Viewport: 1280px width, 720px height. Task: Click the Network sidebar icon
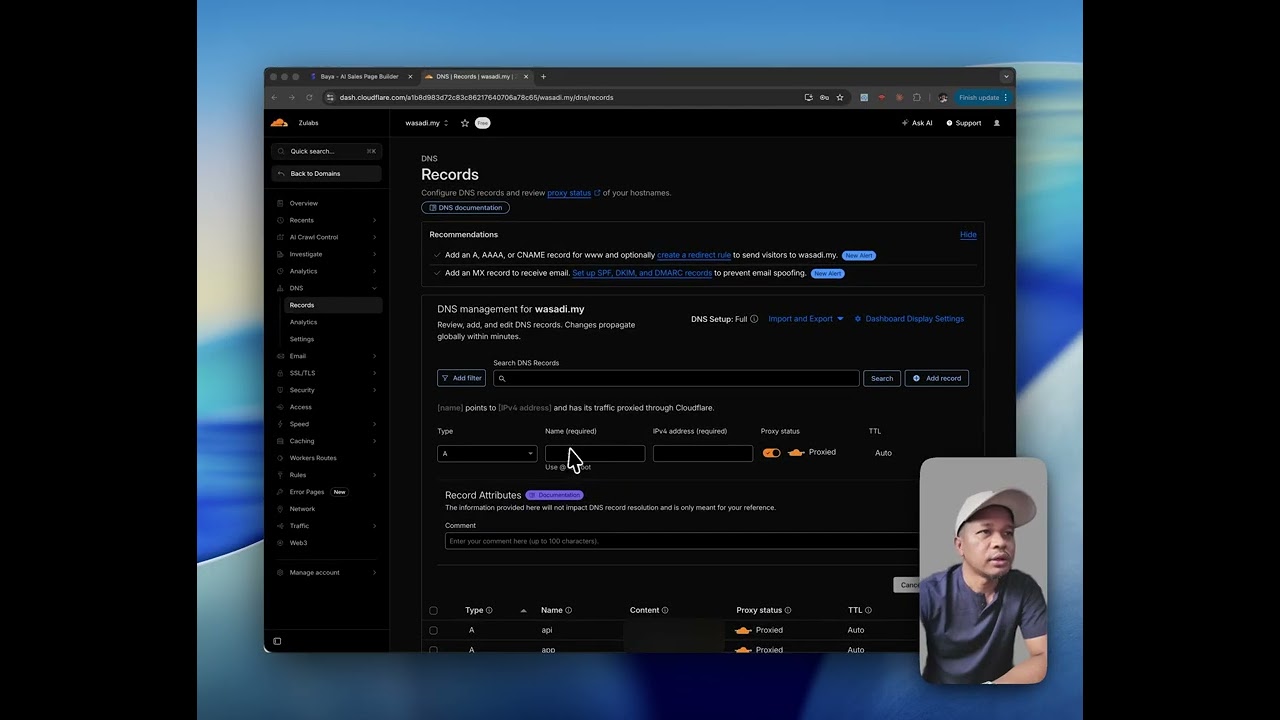click(280, 509)
